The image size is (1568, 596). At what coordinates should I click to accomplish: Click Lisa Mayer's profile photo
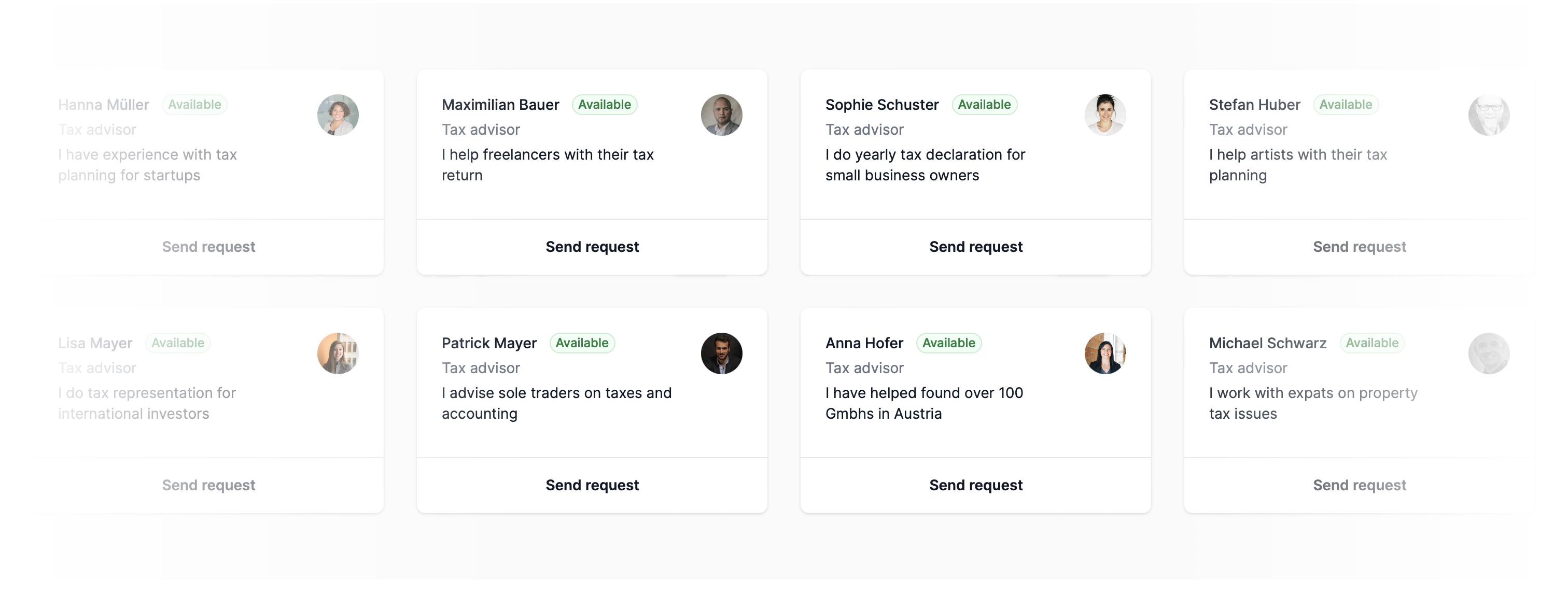[x=338, y=353]
